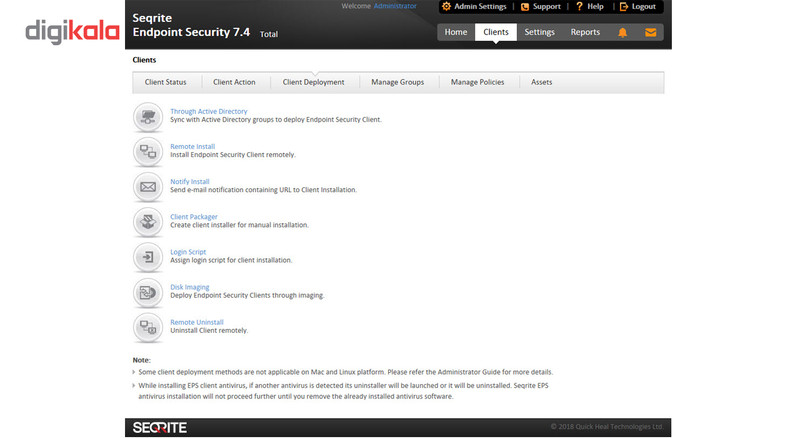
Task: Click the Administrator username link
Action: coord(395,6)
